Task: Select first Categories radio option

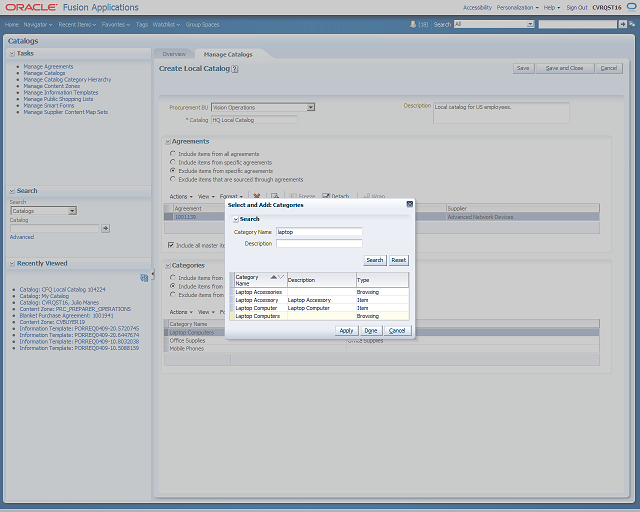Action: (x=173, y=277)
